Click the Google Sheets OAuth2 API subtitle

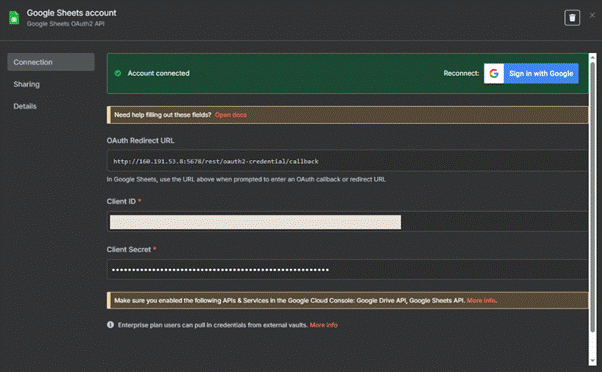point(66,24)
